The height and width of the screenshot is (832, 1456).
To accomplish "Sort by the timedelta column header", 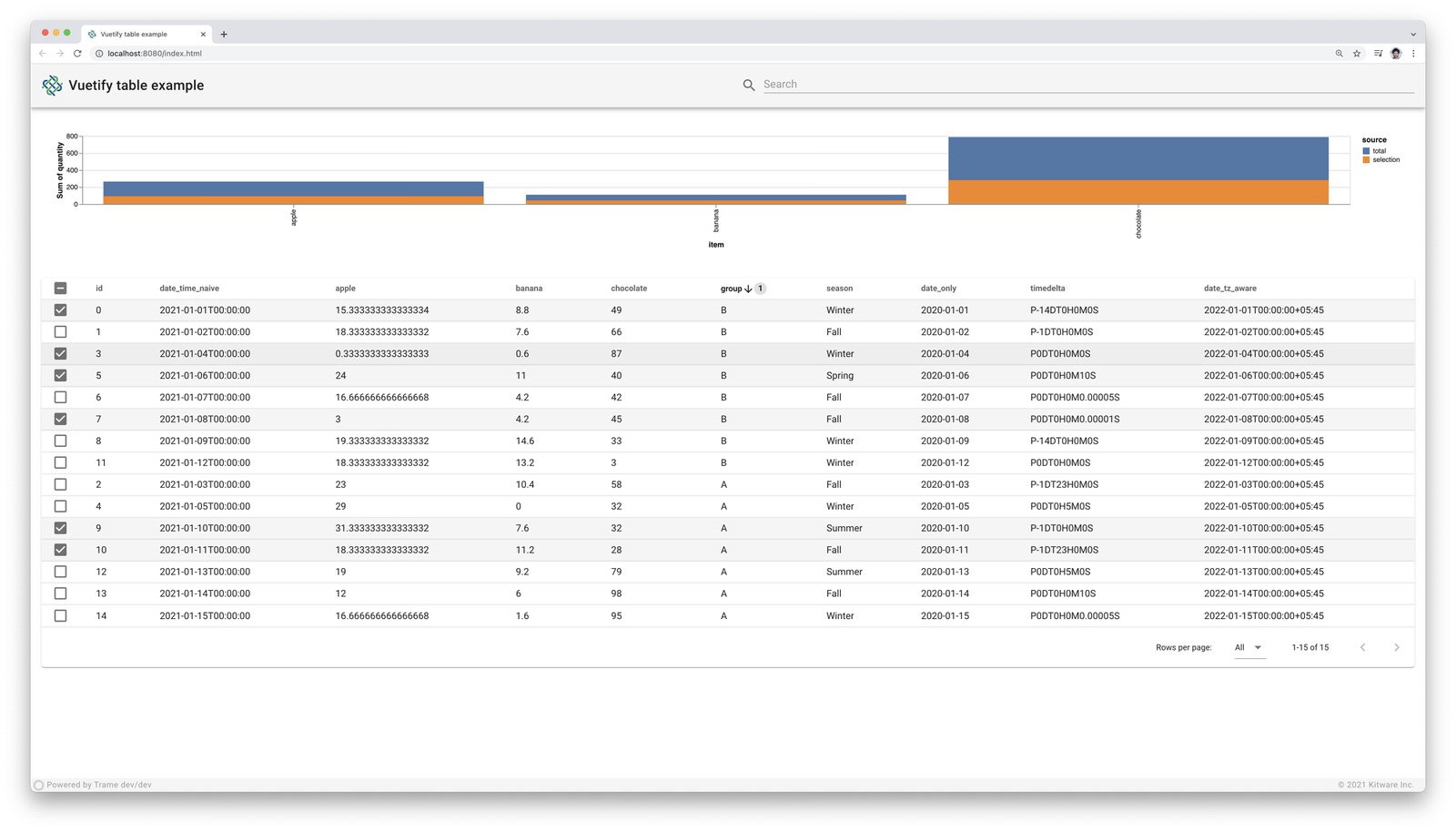I will click(x=1047, y=289).
